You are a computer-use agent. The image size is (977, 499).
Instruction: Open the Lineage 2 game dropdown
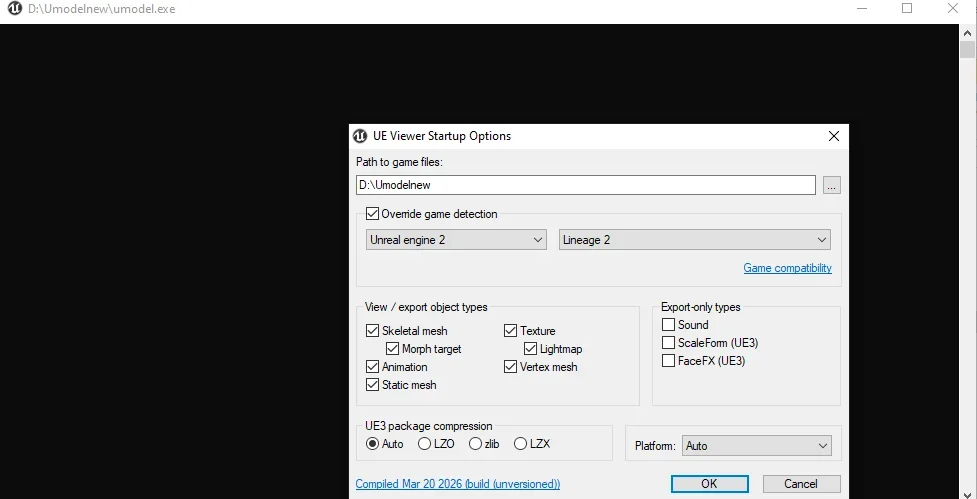click(x=694, y=240)
